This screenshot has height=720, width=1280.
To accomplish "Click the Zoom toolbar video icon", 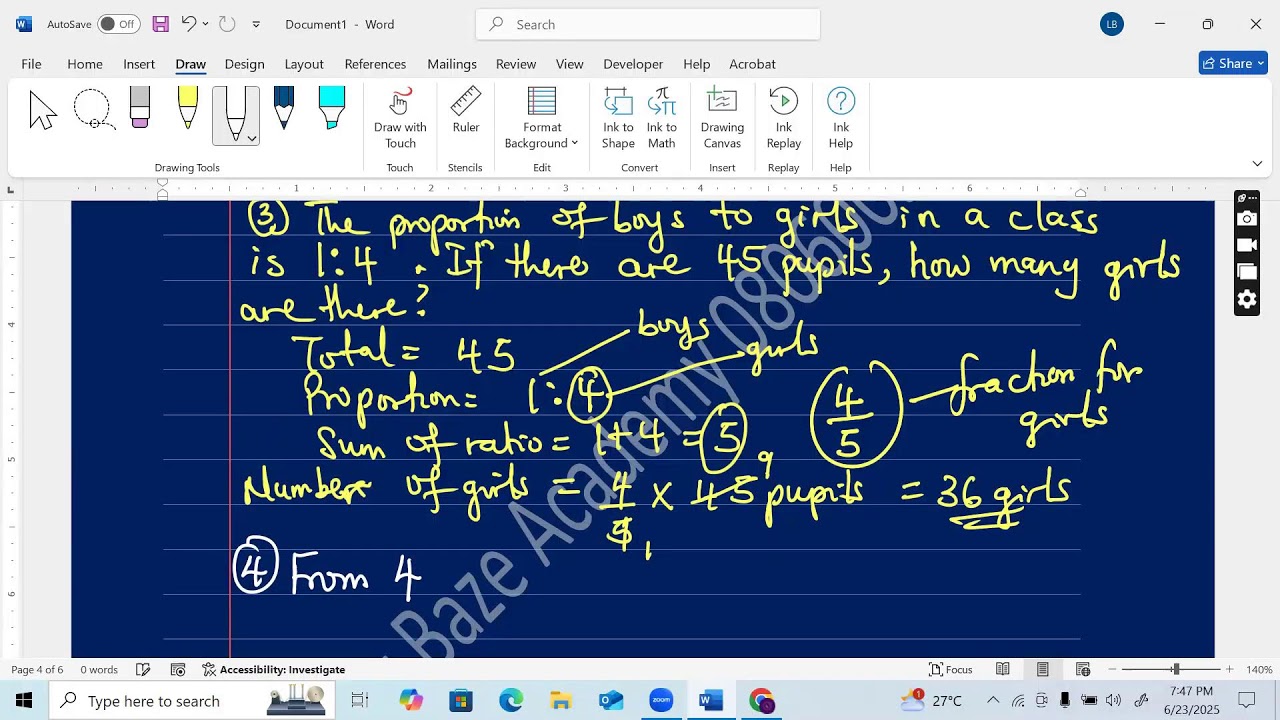I will (x=1246, y=245).
